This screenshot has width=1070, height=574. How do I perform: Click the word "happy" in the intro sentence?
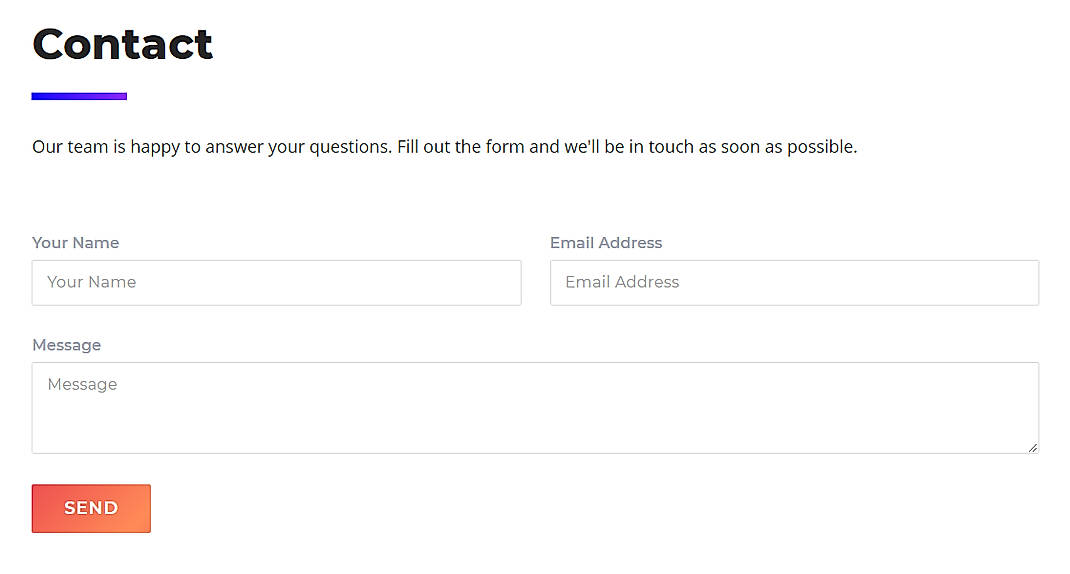click(155, 148)
